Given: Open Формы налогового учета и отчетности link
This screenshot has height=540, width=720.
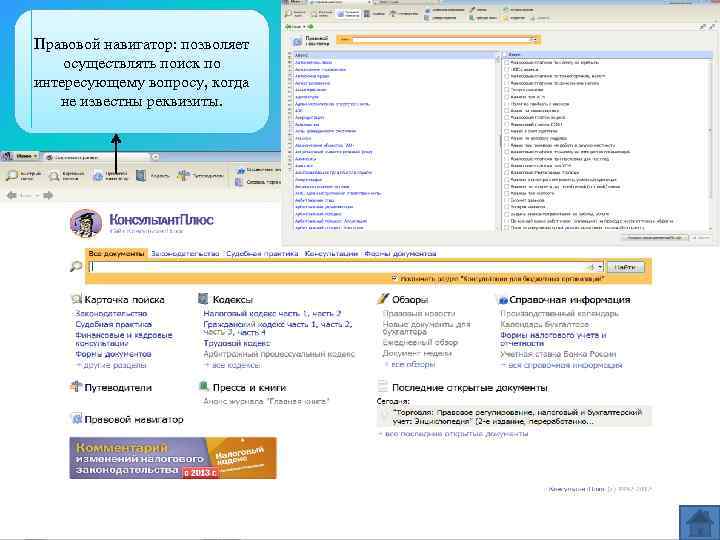Looking at the screenshot, I should click(553, 339).
